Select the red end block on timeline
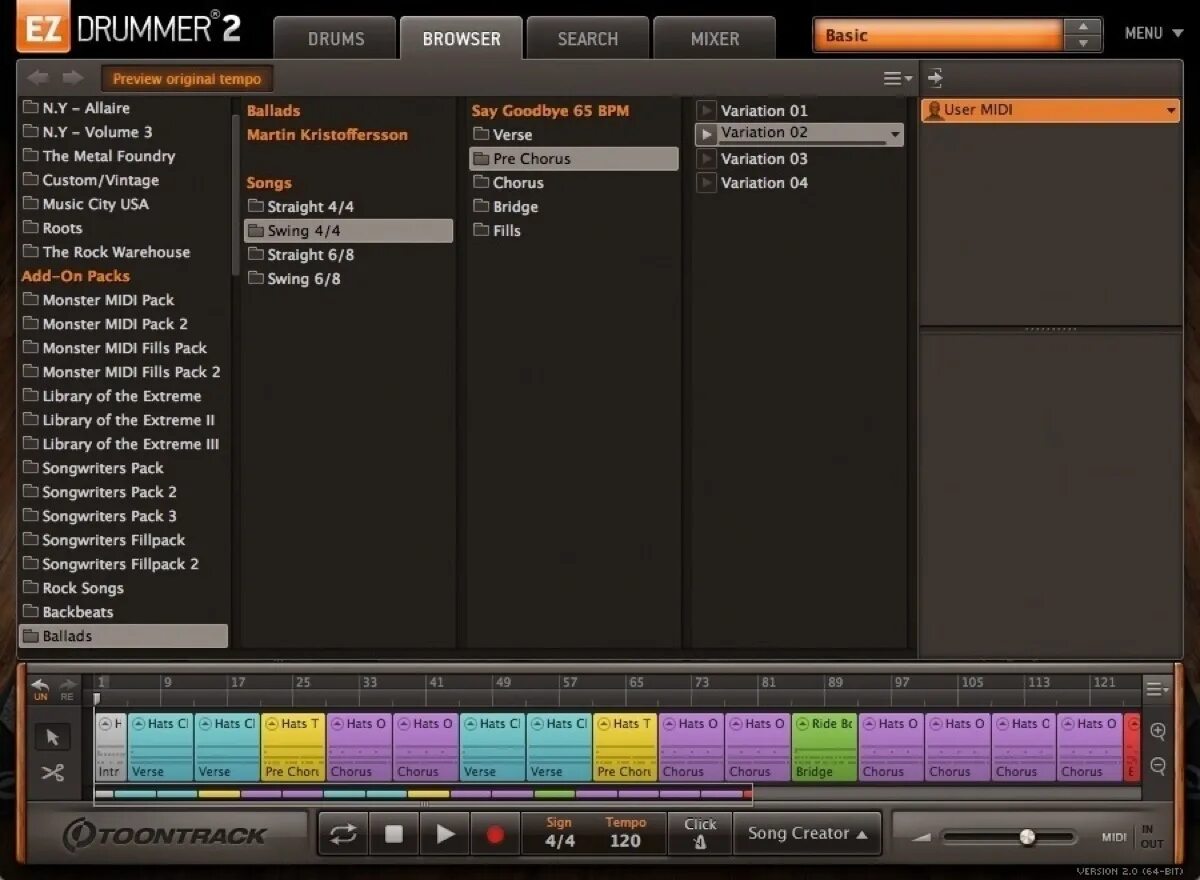1200x880 pixels. [x=1133, y=747]
